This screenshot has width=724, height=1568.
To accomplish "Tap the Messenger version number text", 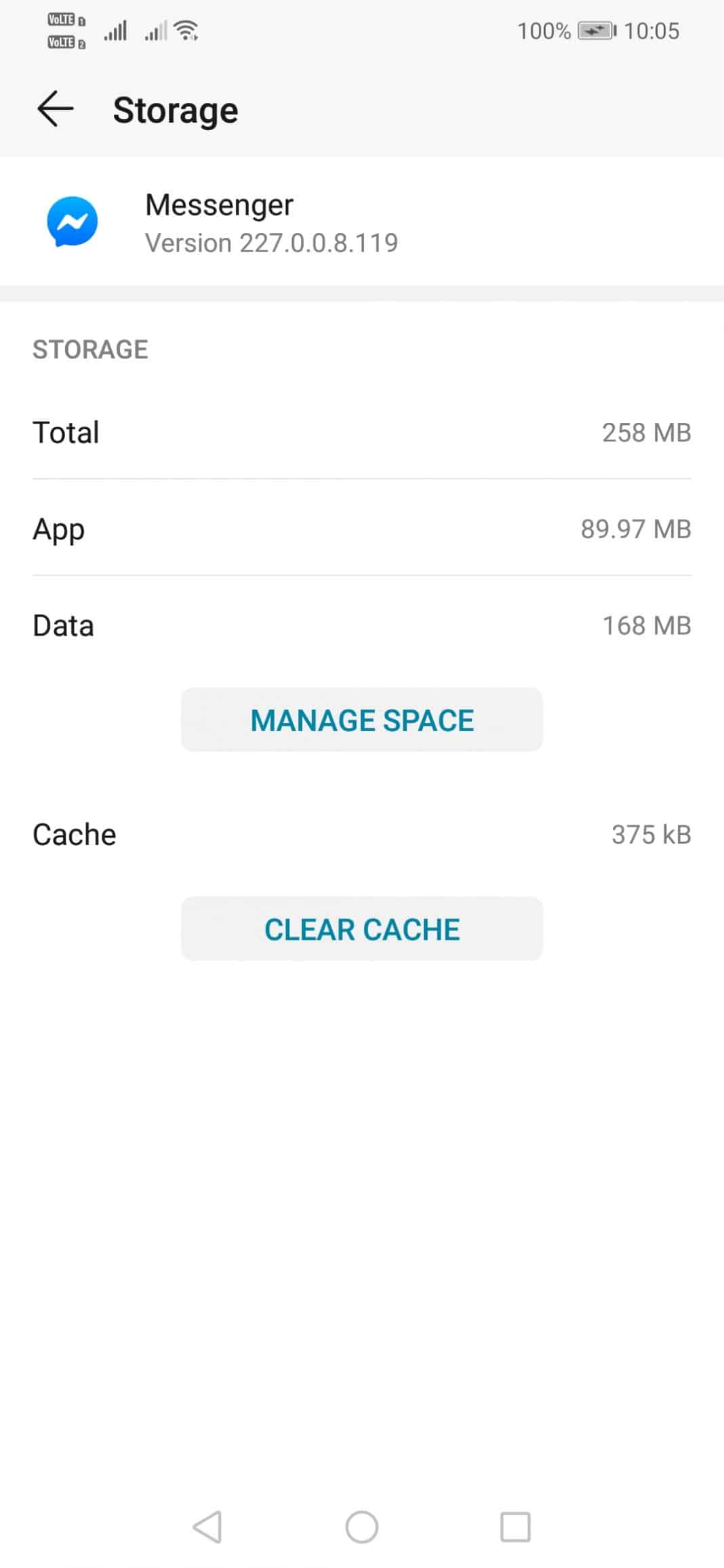I will point(271,243).
